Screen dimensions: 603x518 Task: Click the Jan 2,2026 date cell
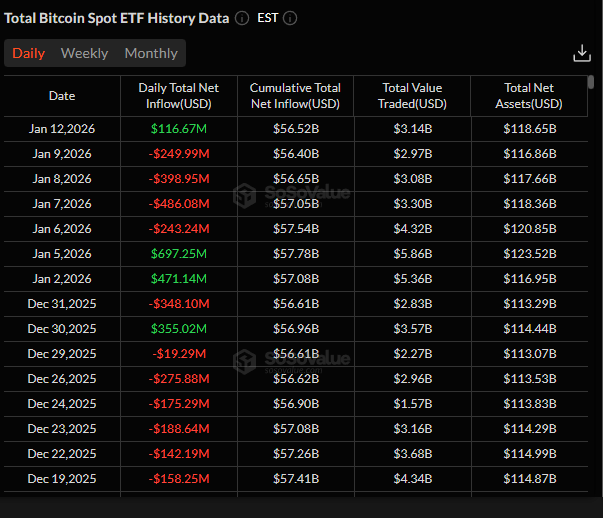[x=62, y=279]
